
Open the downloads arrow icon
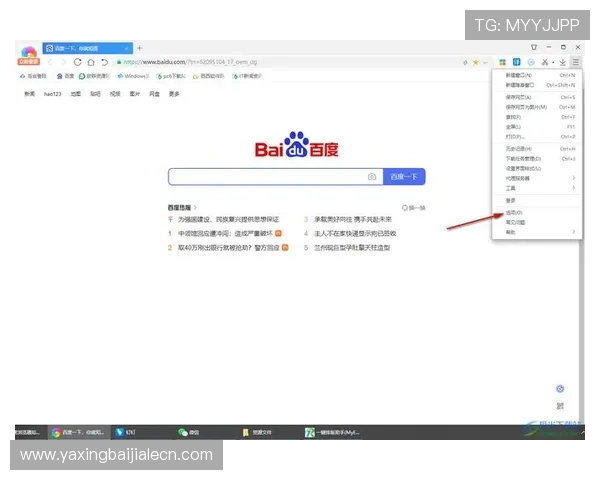[562, 62]
